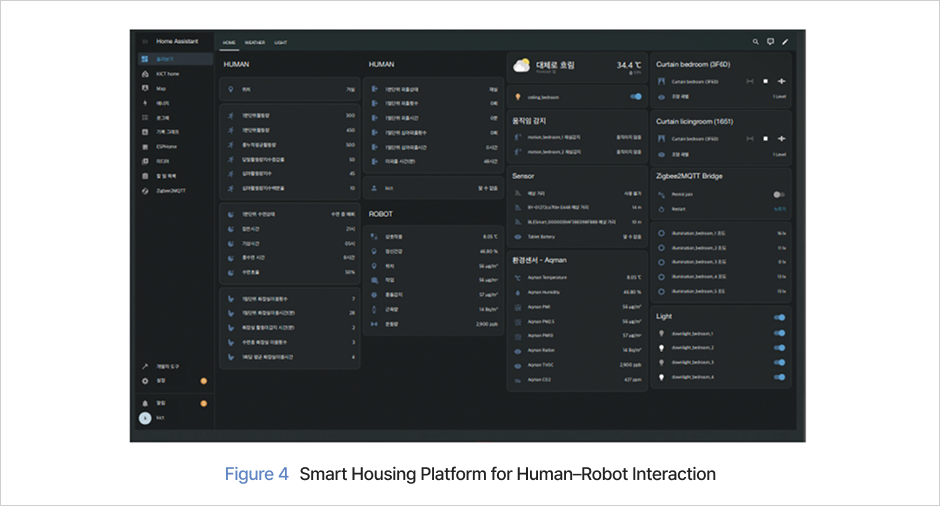Image resolution: width=940 pixels, height=506 pixels.
Task: Open the search magnifier in top bar
Action: pyautogui.click(x=755, y=42)
